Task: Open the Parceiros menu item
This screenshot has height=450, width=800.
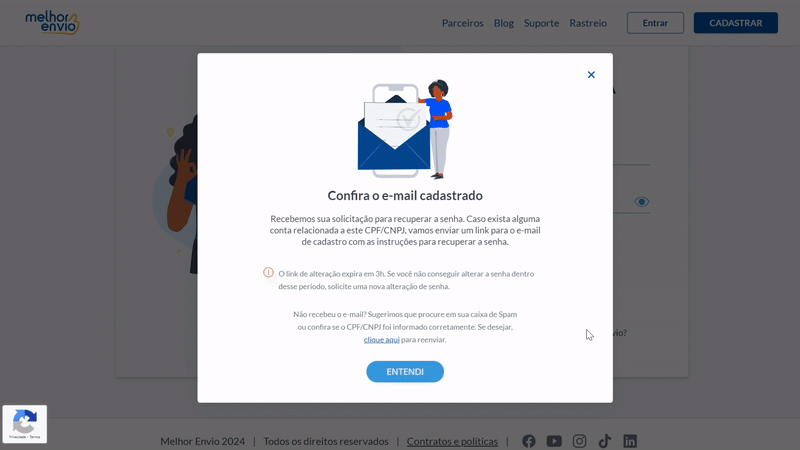Action: pos(463,23)
